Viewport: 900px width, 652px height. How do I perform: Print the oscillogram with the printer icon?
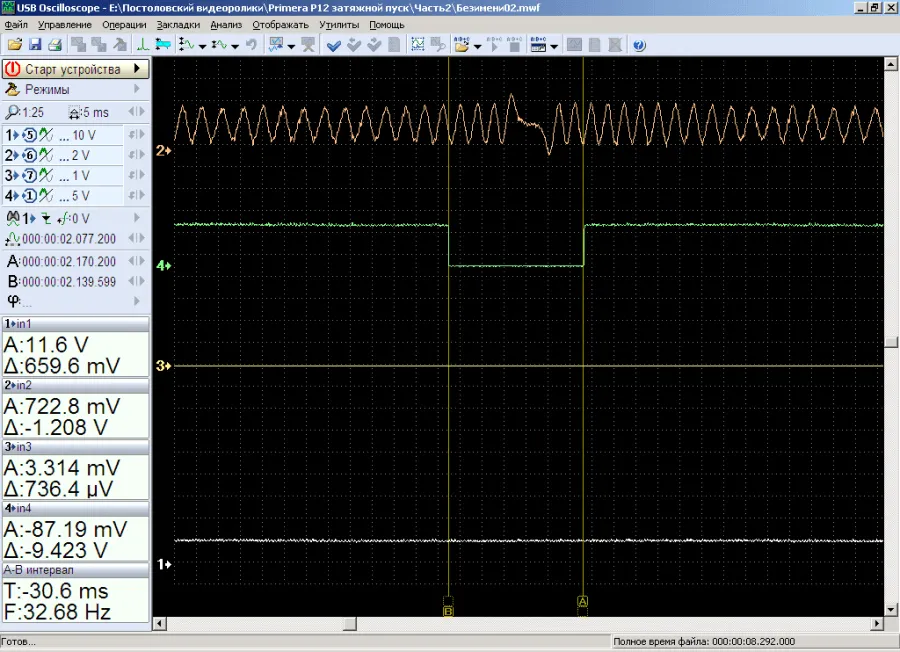(55, 45)
